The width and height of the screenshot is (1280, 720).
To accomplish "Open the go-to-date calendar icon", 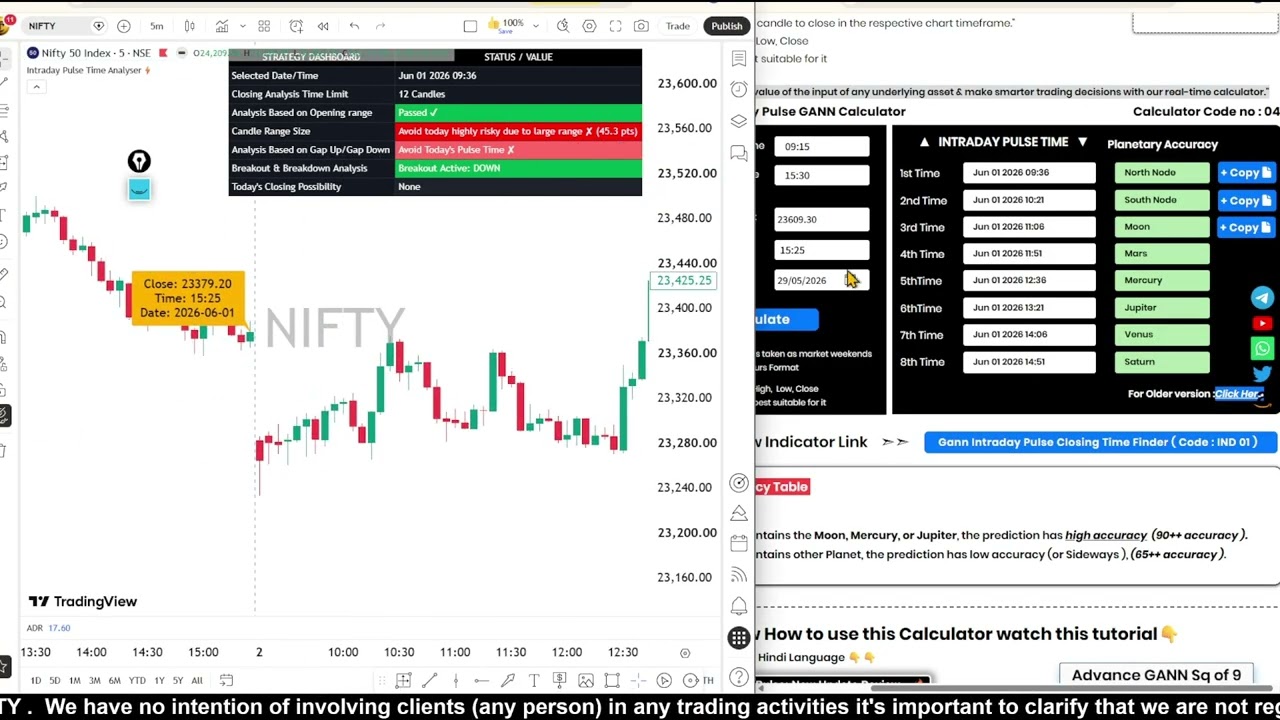I will [x=226, y=681].
